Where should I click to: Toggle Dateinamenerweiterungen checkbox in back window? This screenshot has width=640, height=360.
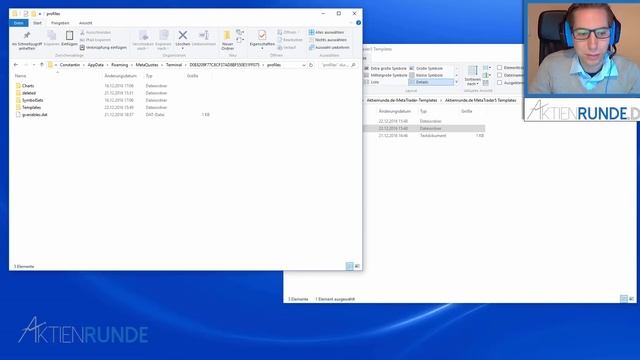(x=500, y=75)
